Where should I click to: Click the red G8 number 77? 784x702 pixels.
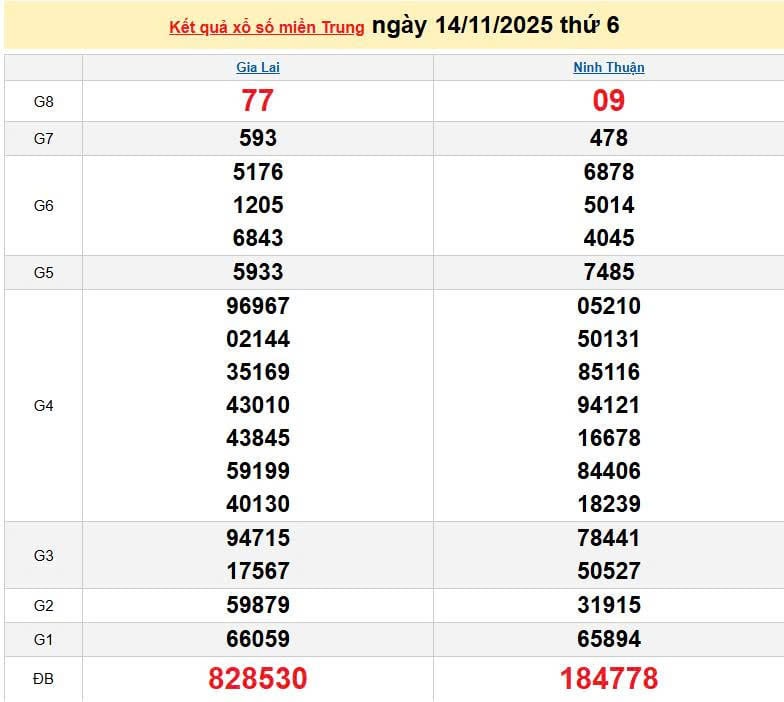[257, 101]
